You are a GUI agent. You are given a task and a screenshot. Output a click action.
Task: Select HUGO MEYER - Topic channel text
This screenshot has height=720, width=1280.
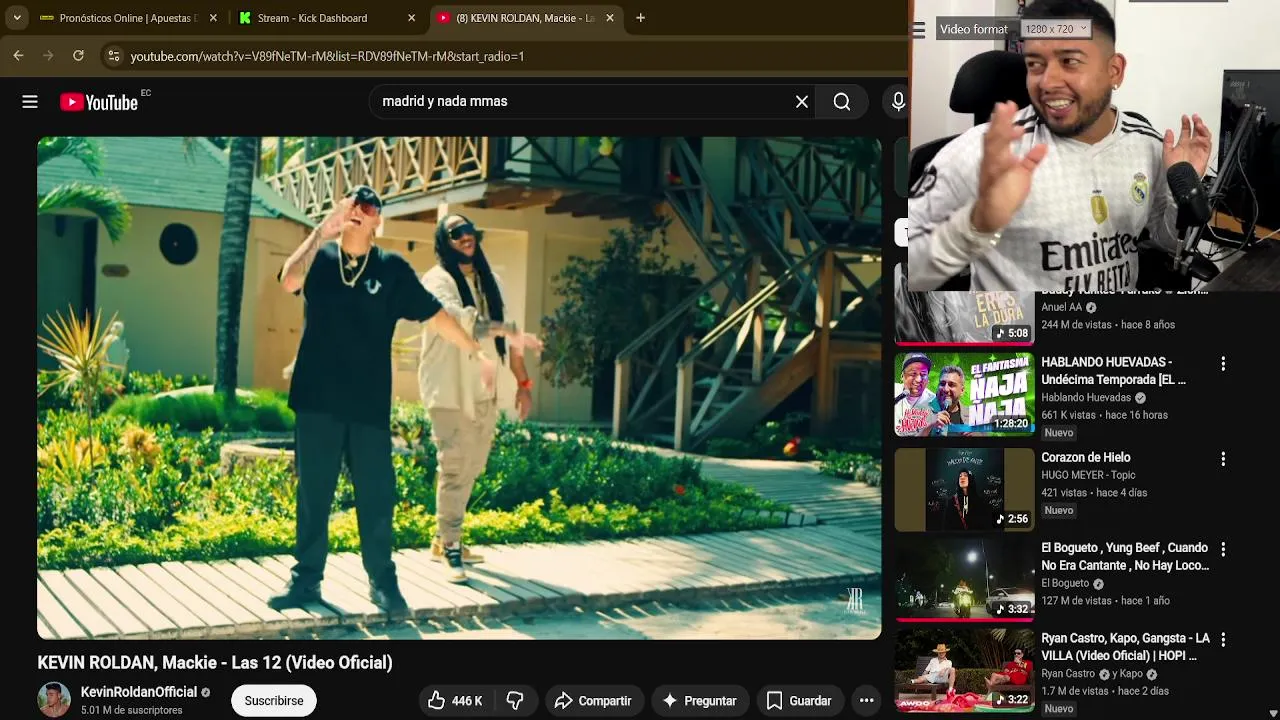click(x=1088, y=475)
